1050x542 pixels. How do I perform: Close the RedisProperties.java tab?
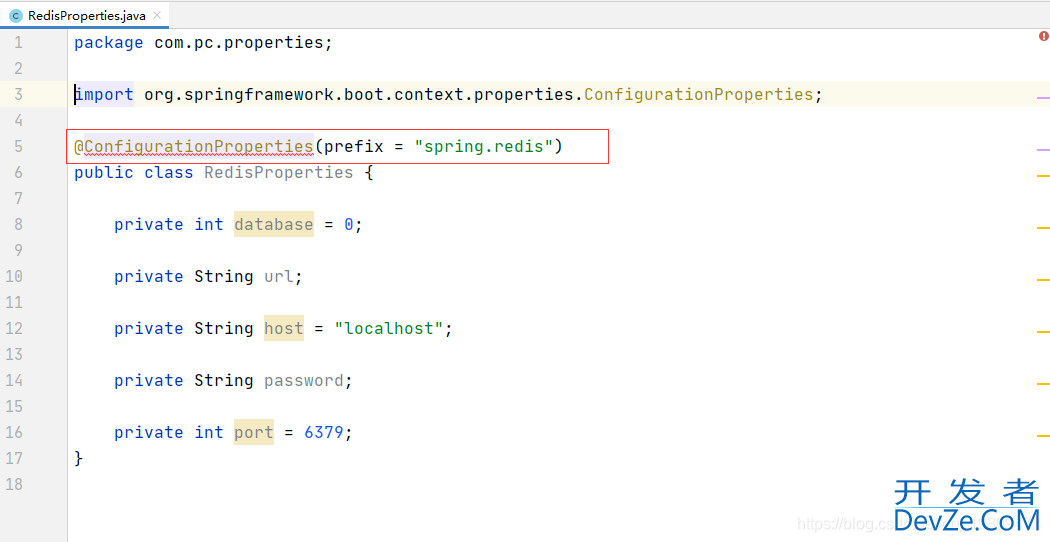point(157,15)
